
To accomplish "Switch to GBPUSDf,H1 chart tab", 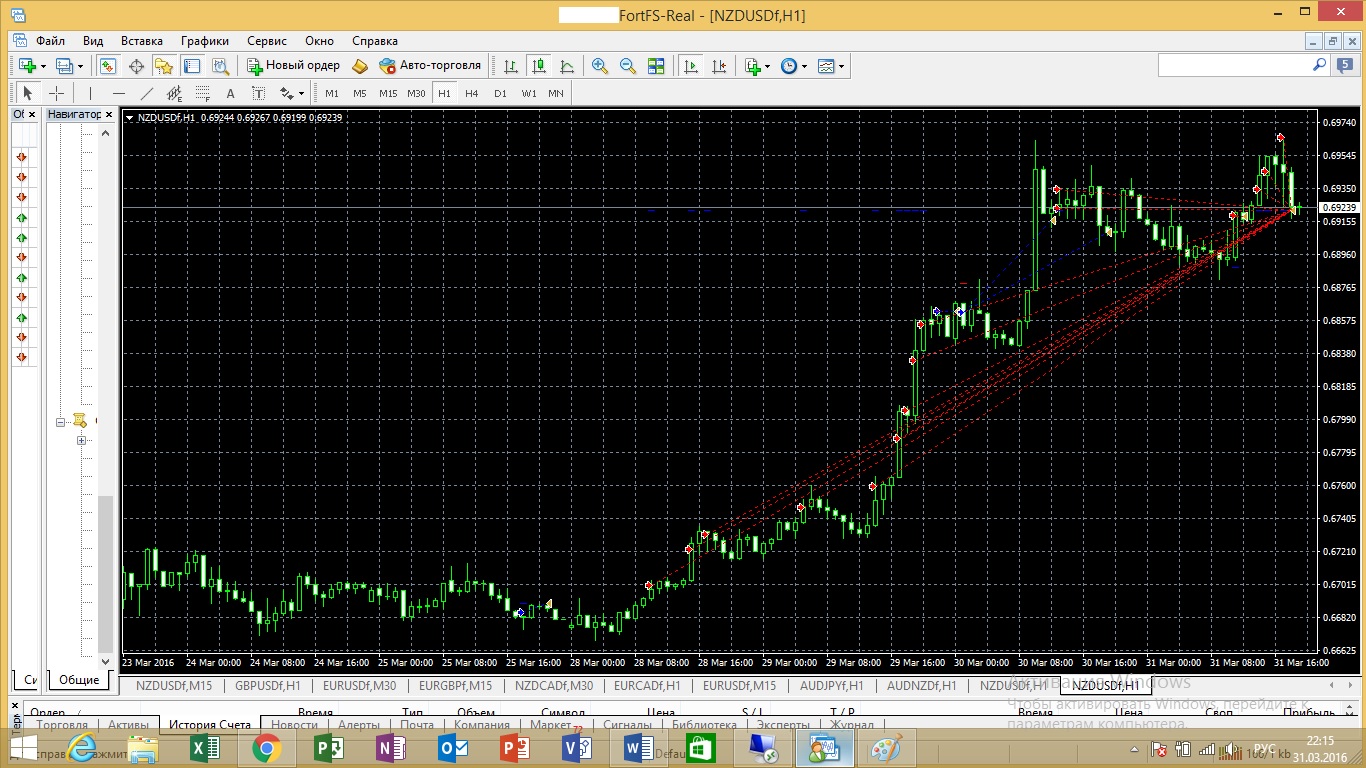I will [267, 686].
